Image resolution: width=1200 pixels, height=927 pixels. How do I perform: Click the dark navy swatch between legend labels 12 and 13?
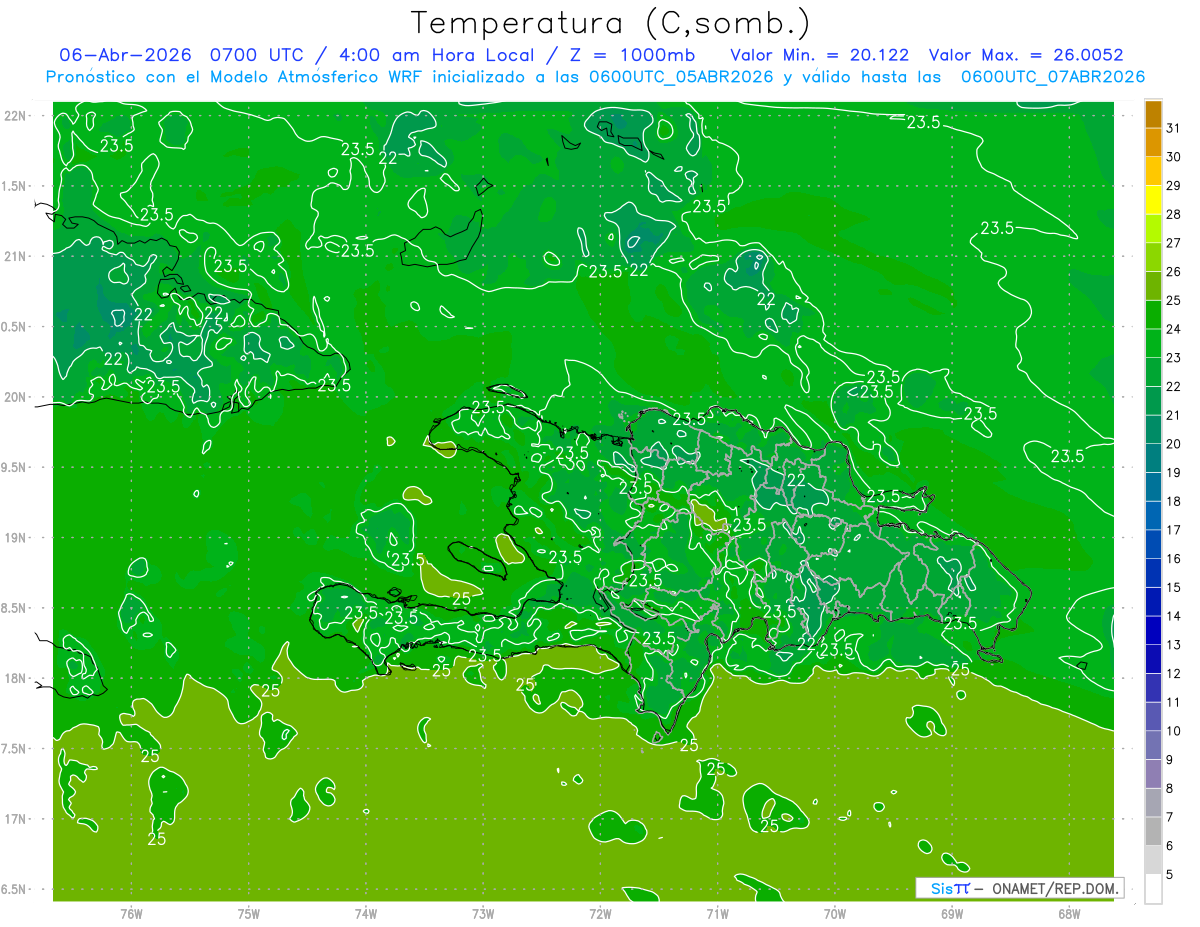[x=1153, y=659]
